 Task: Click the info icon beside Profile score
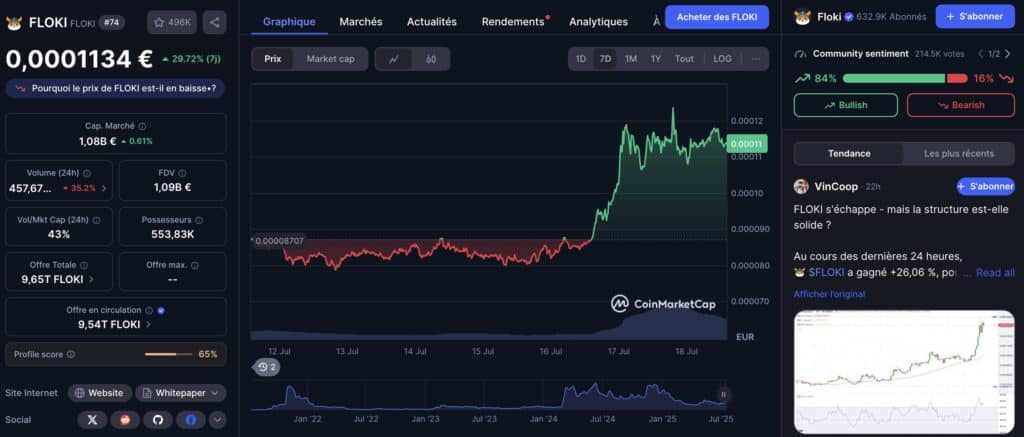pos(71,354)
